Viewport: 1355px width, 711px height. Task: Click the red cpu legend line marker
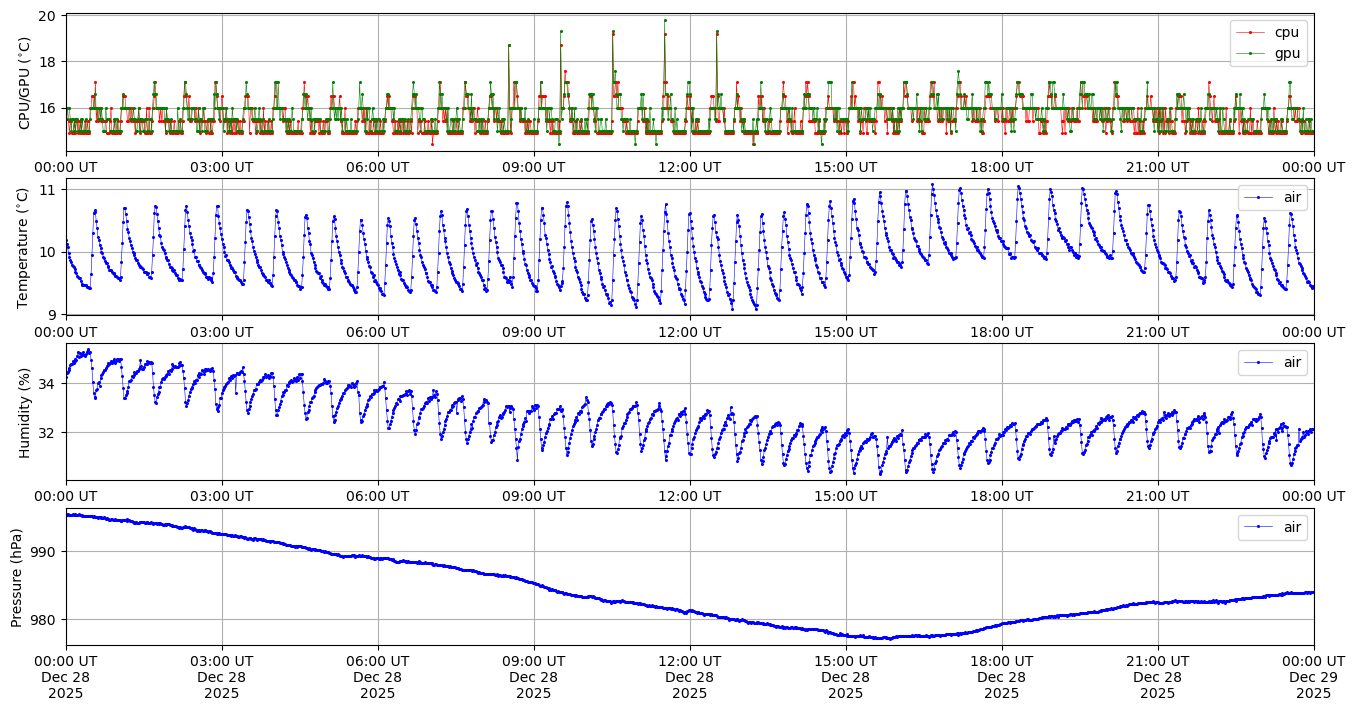pos(1250,33)
